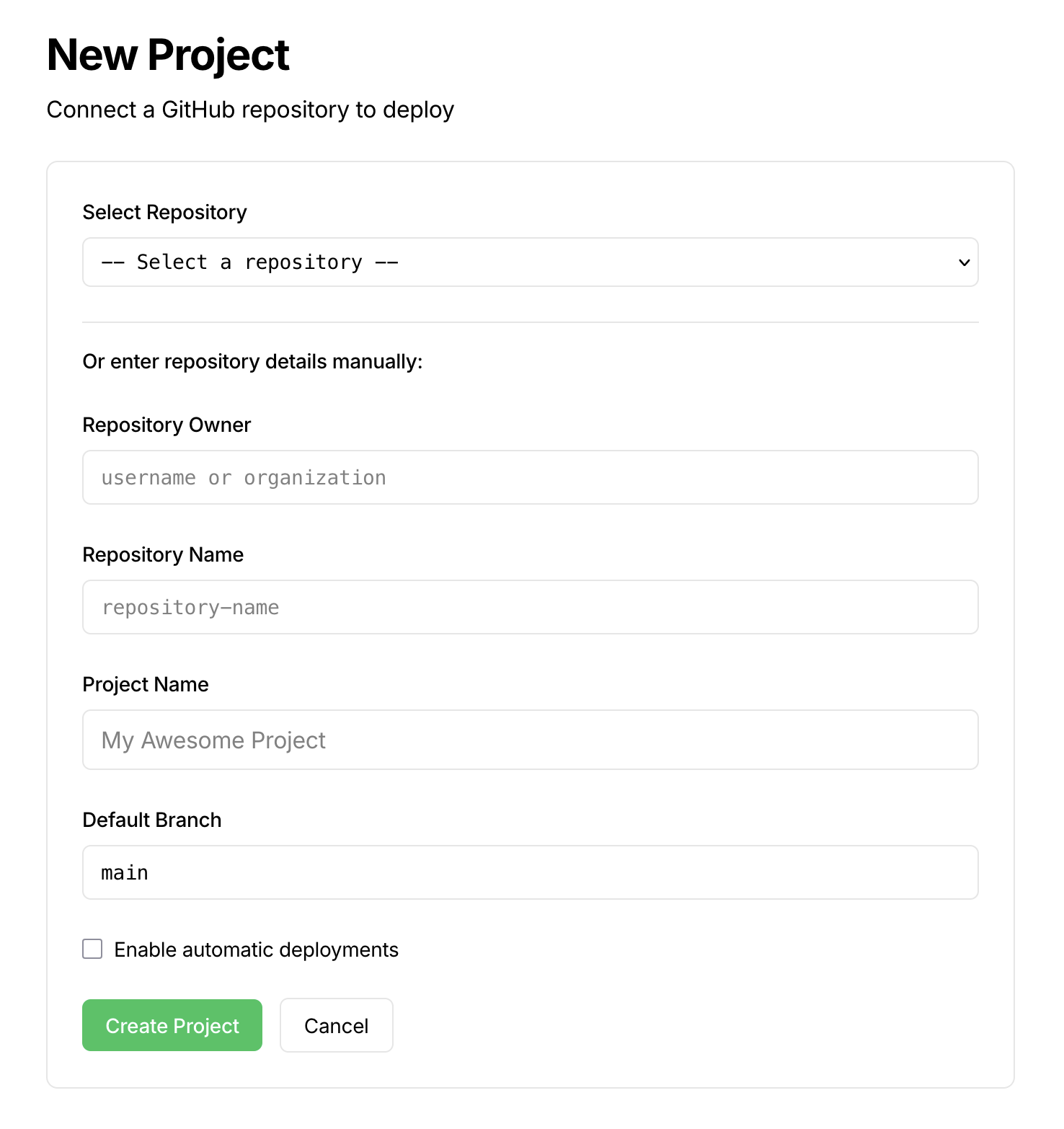Image resolution: width=1064 pixels, height=1129 pixels.
Task: Click the Create Project button
Action: [x=172, y=1025]
